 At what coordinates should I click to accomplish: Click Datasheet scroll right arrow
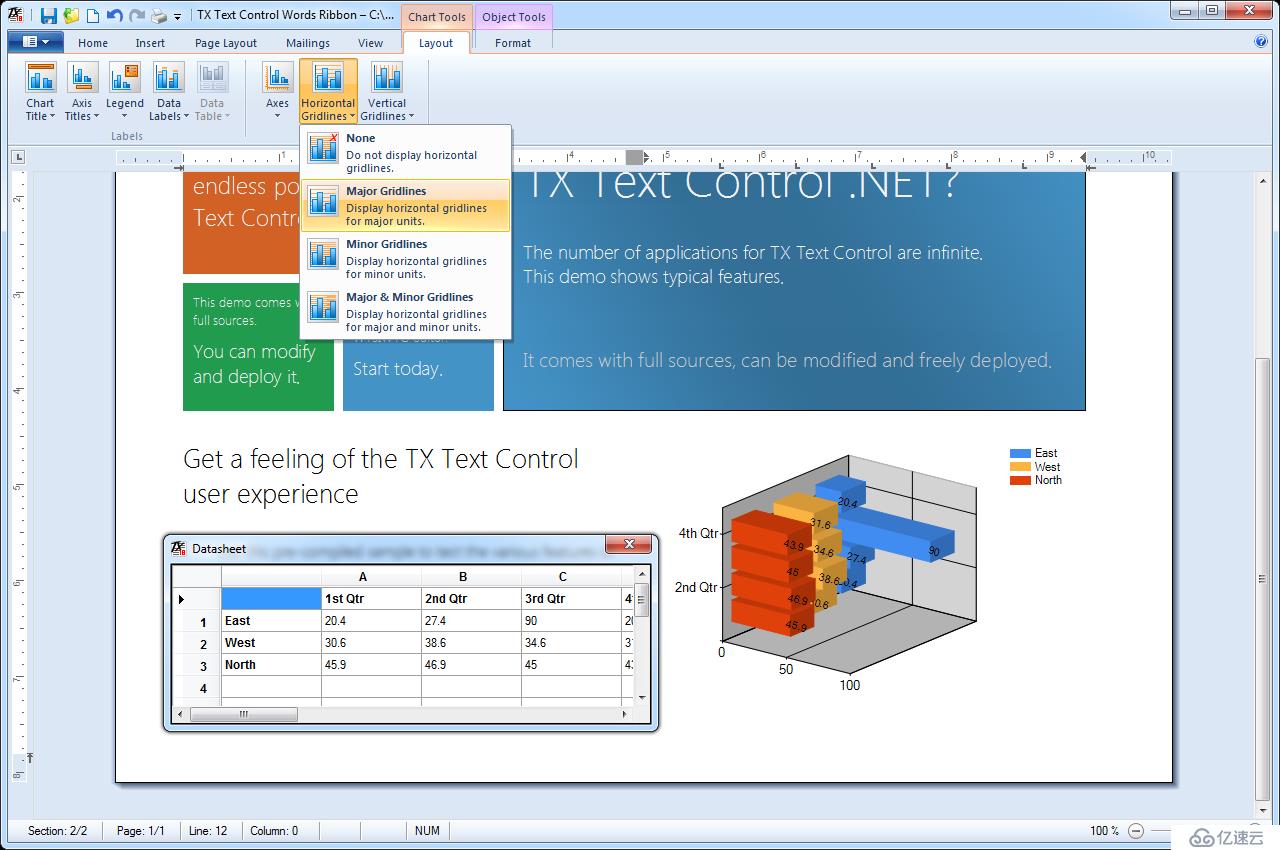click(625, 714)
